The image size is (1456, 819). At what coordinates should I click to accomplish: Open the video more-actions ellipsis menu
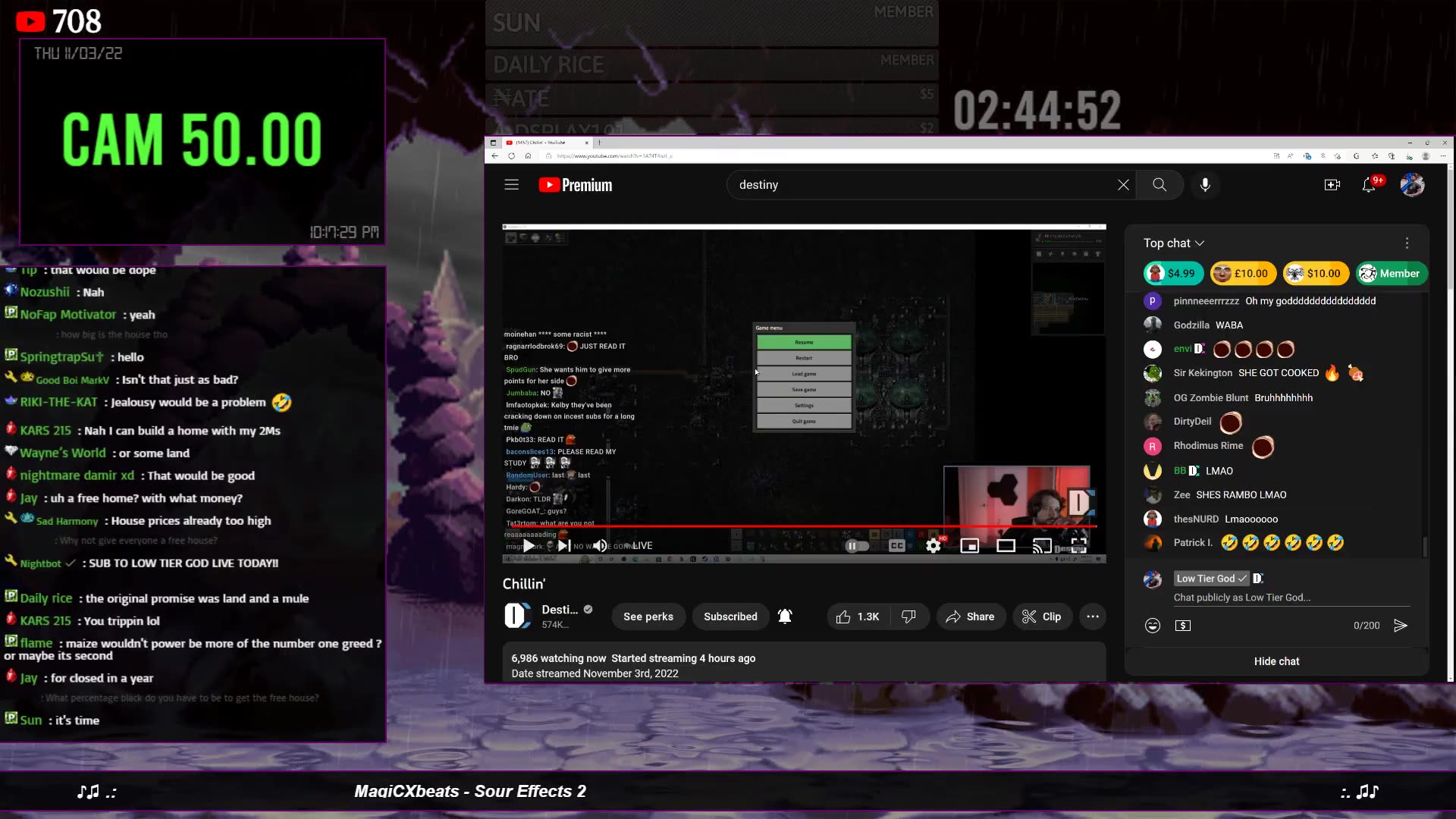(x=1092, y=617)
